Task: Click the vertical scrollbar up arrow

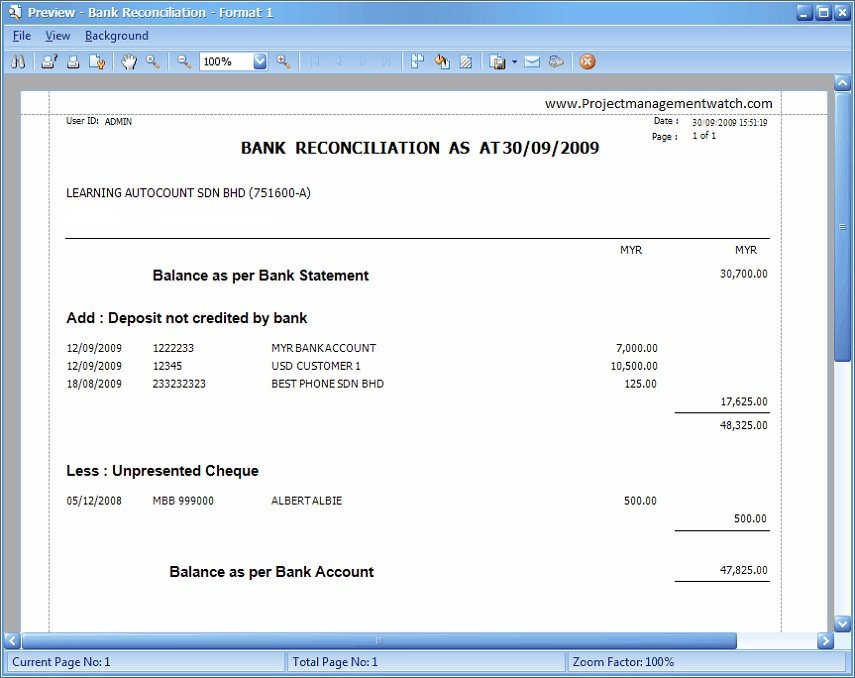Action: pyautogui.click(x=842, y=83)
